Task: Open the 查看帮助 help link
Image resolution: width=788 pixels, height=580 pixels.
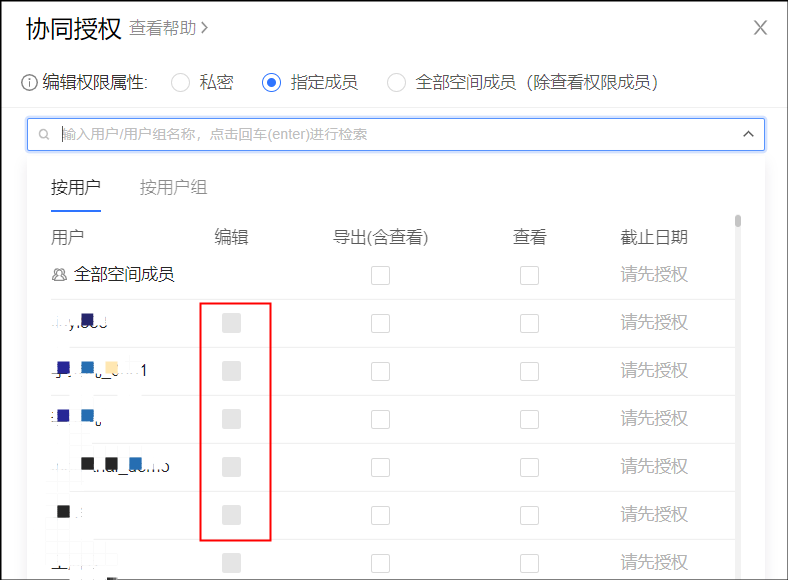Action: pyautogui.click(x=163, y=28)
